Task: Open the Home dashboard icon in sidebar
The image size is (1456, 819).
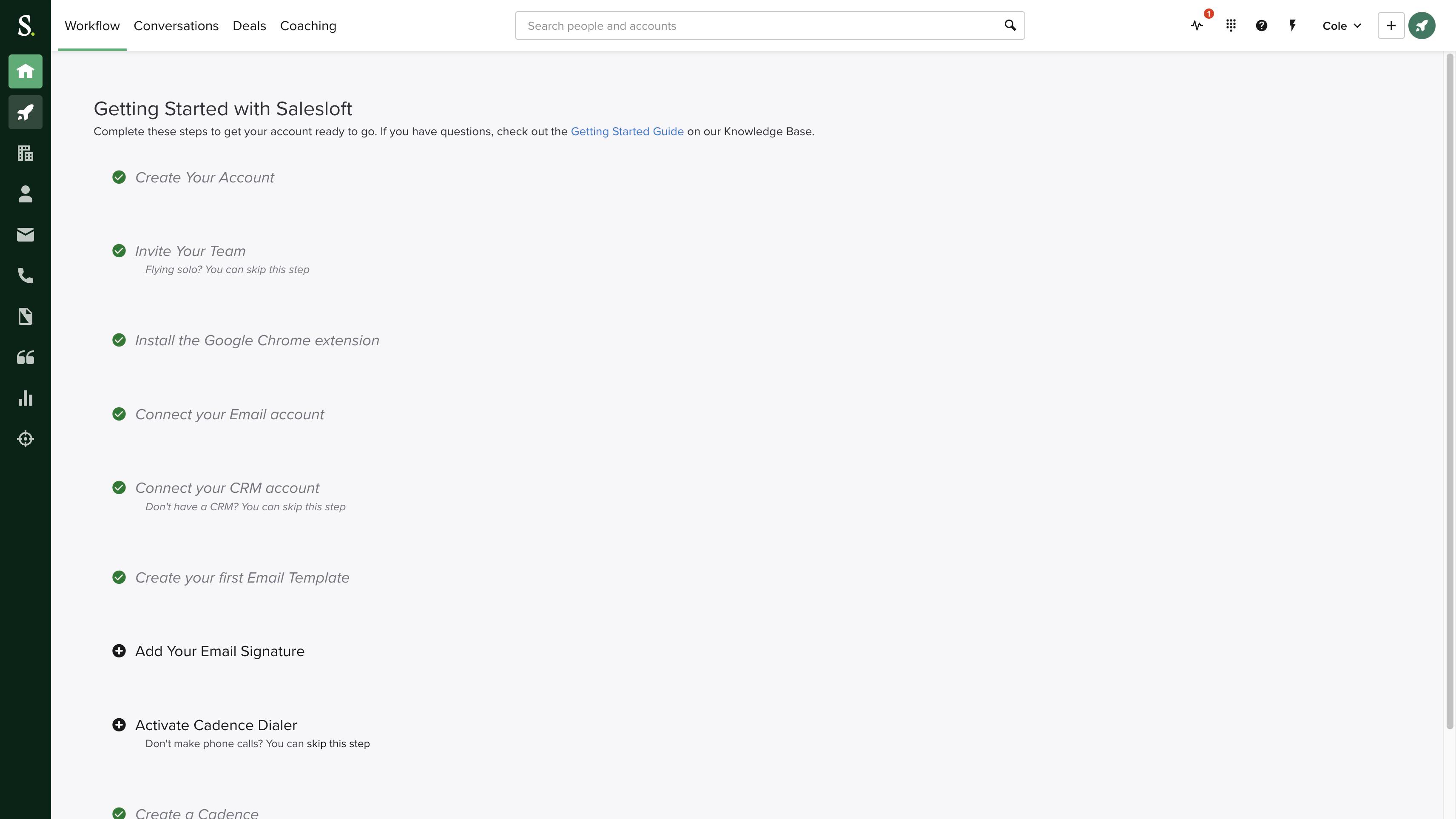Action: pos(26,71)
